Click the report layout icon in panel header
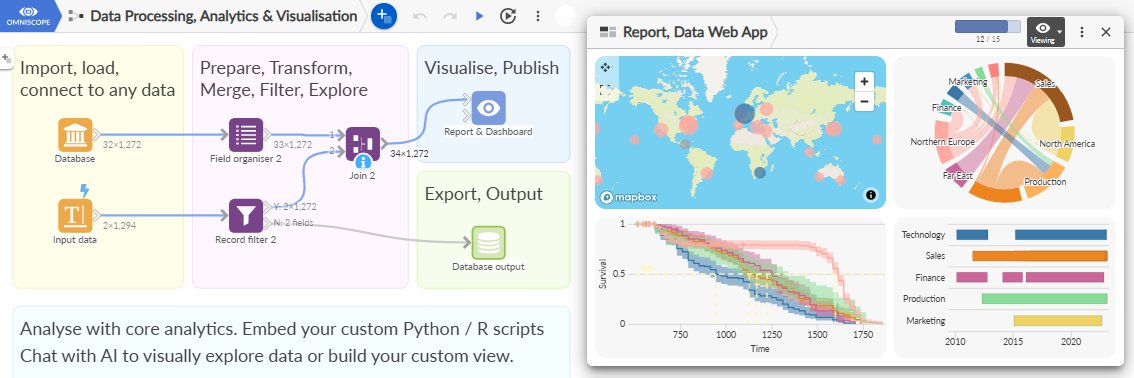This screenshot has width=1134, height=378. coord(608,32)
